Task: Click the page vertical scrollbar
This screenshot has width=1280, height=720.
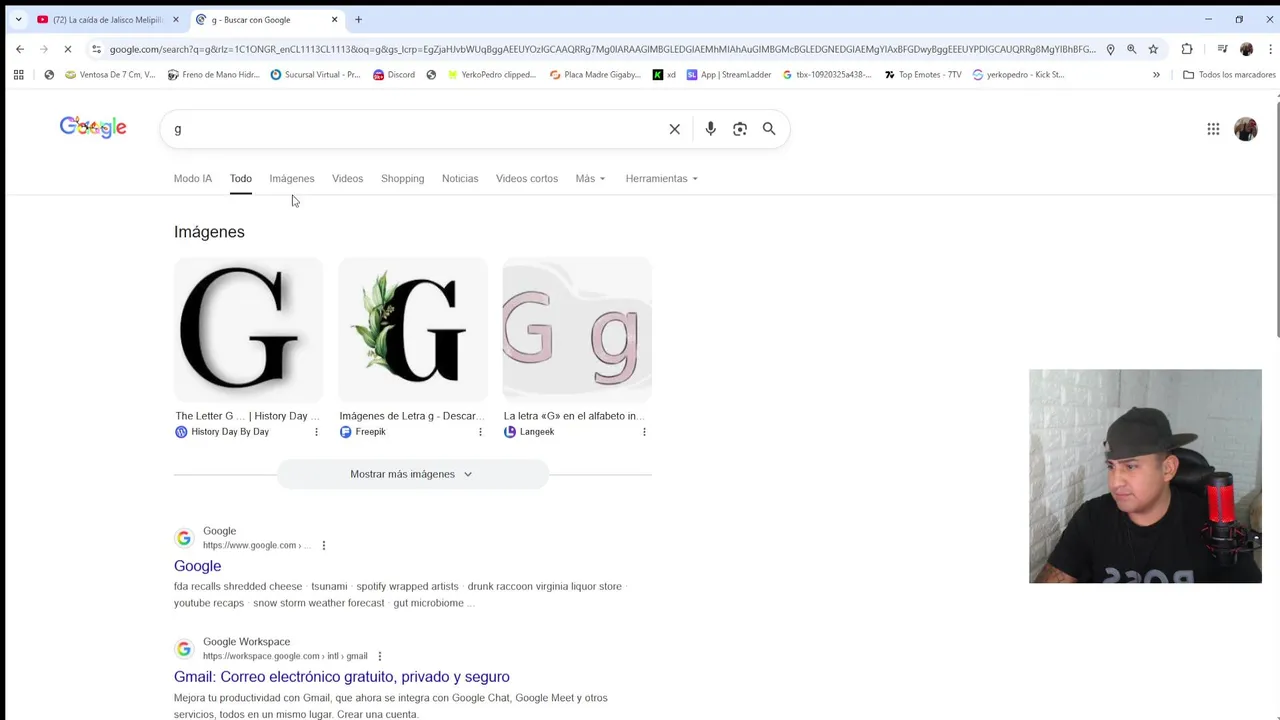Action: click(1276, 220)
